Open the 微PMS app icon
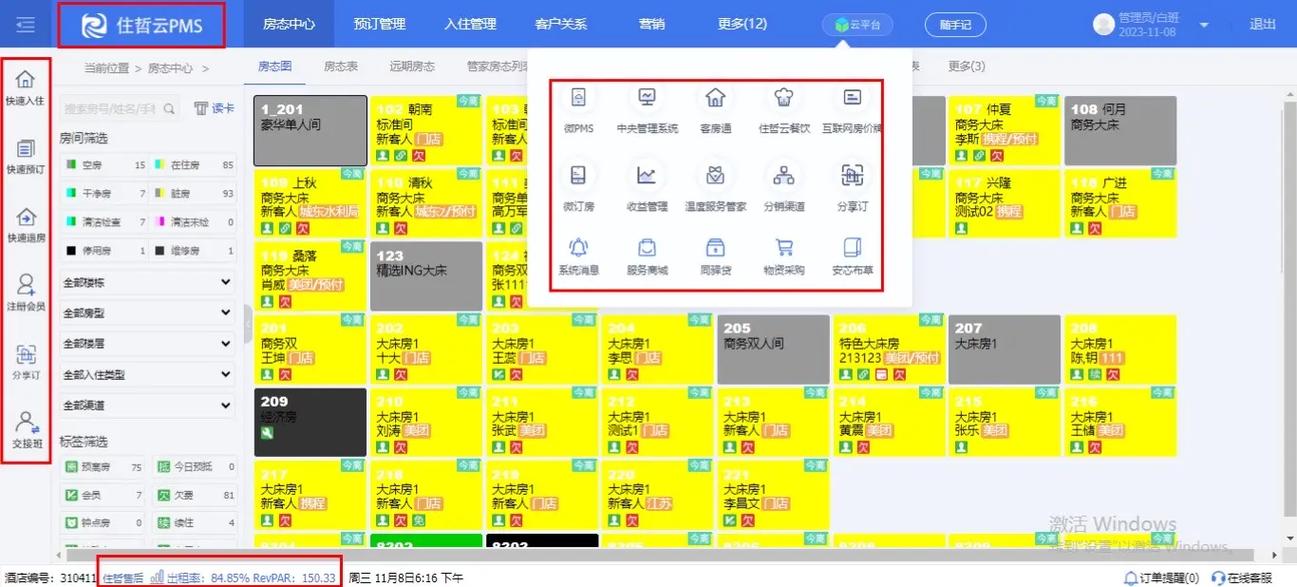 [x=578, y=100]
